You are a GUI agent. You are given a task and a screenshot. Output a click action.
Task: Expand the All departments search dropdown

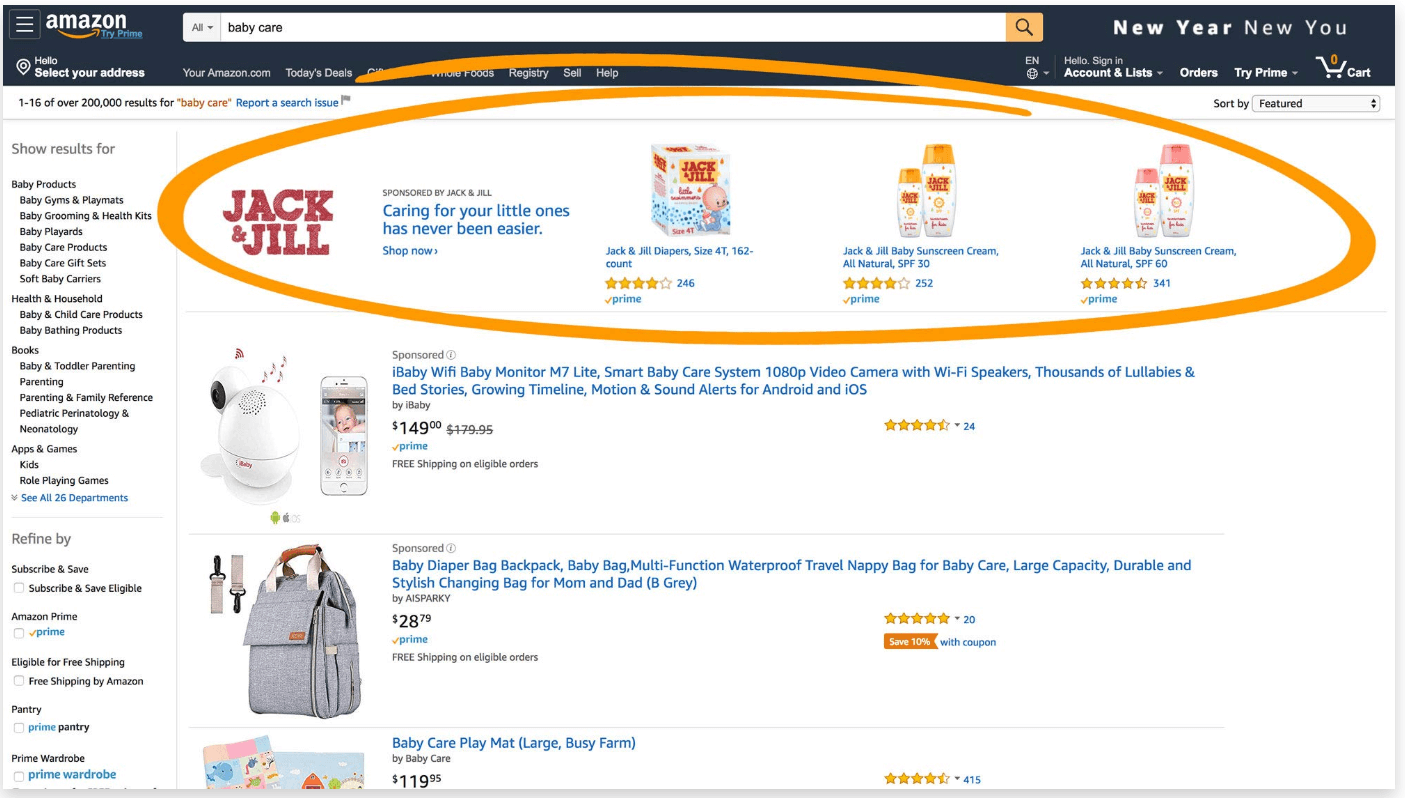coord(202,28)
